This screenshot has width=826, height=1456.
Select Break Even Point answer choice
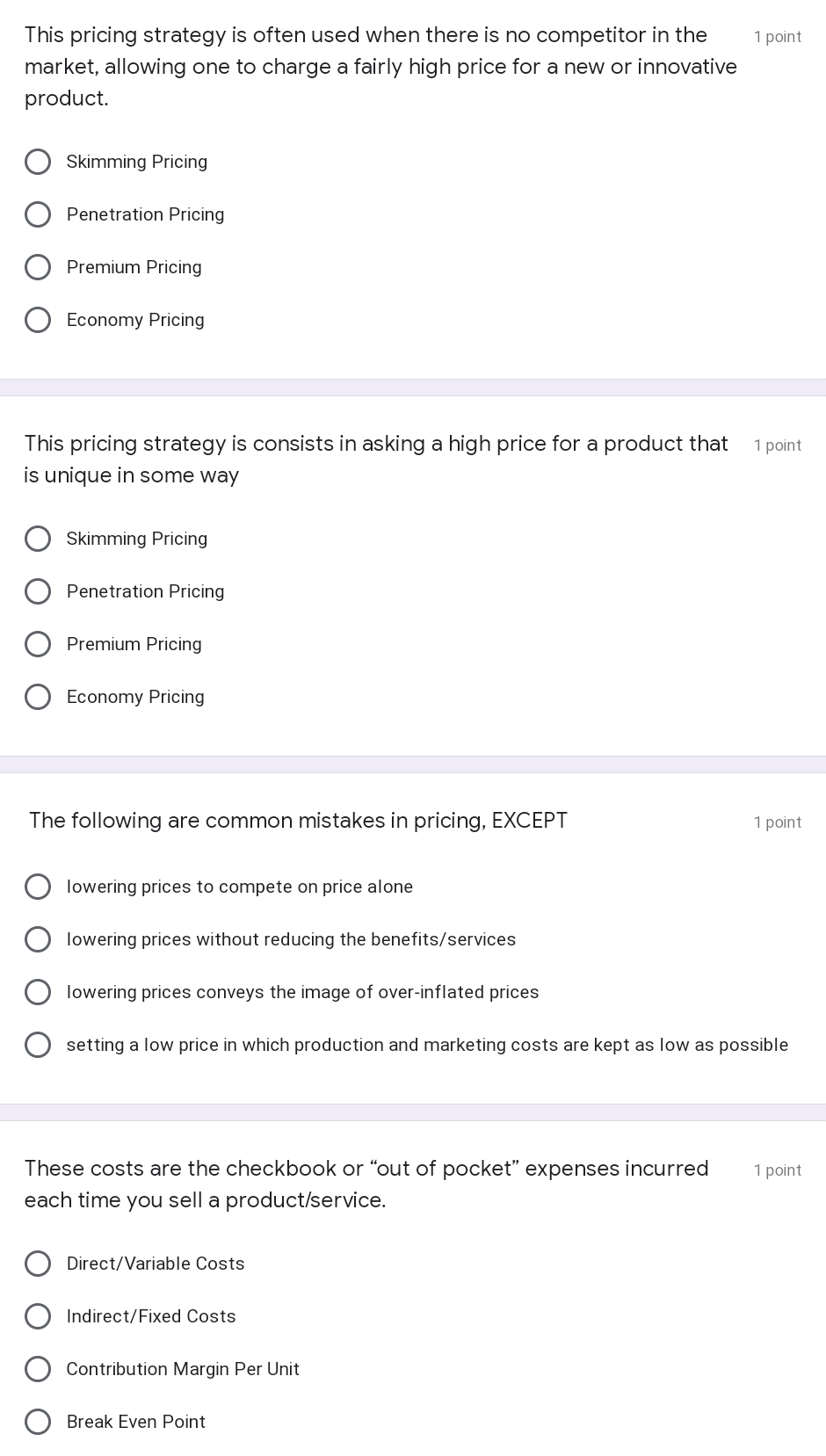pyautogui.click(x=38, y=1422)
